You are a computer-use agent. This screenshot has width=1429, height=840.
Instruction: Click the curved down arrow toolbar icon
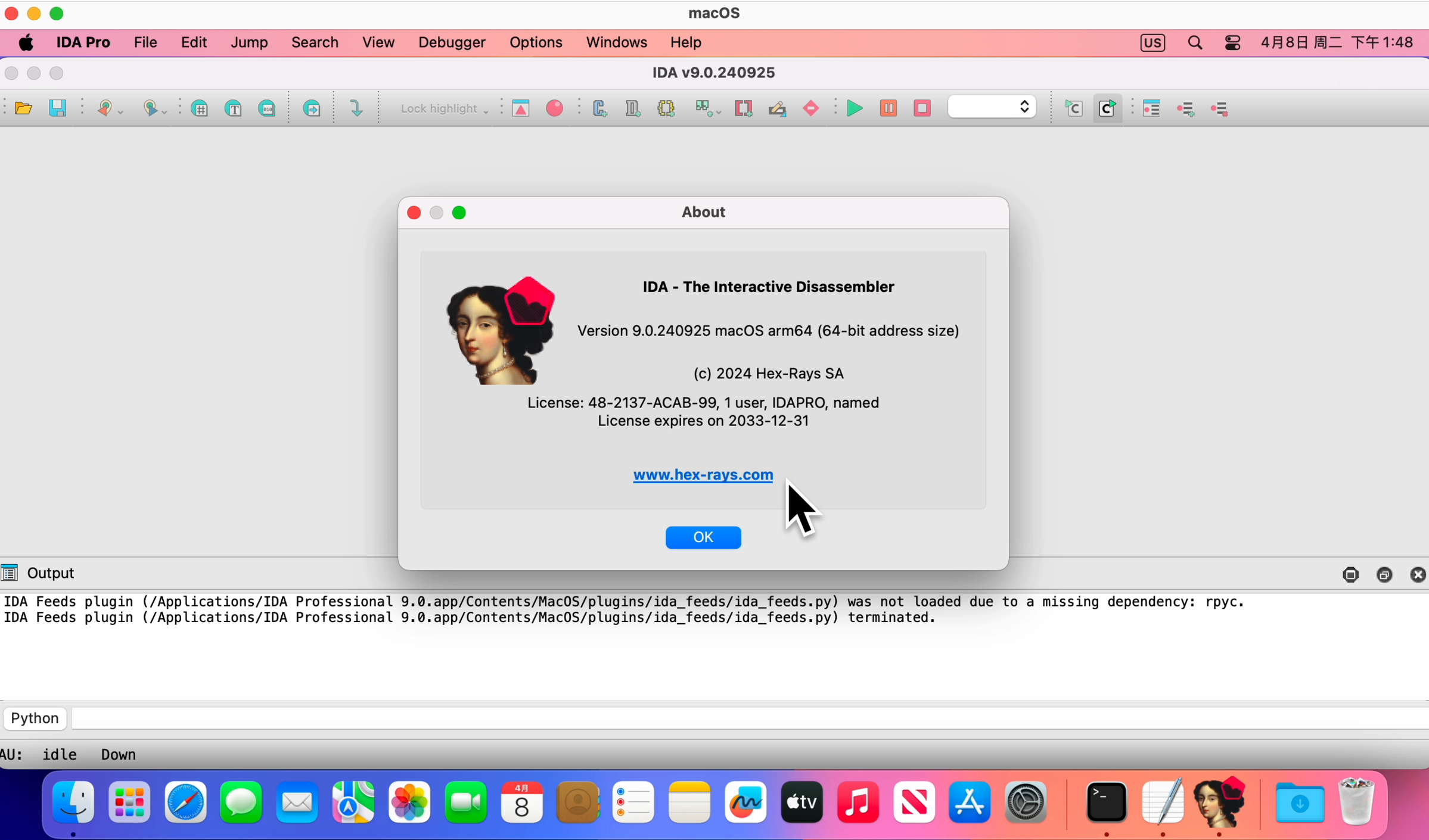(356, 108)
